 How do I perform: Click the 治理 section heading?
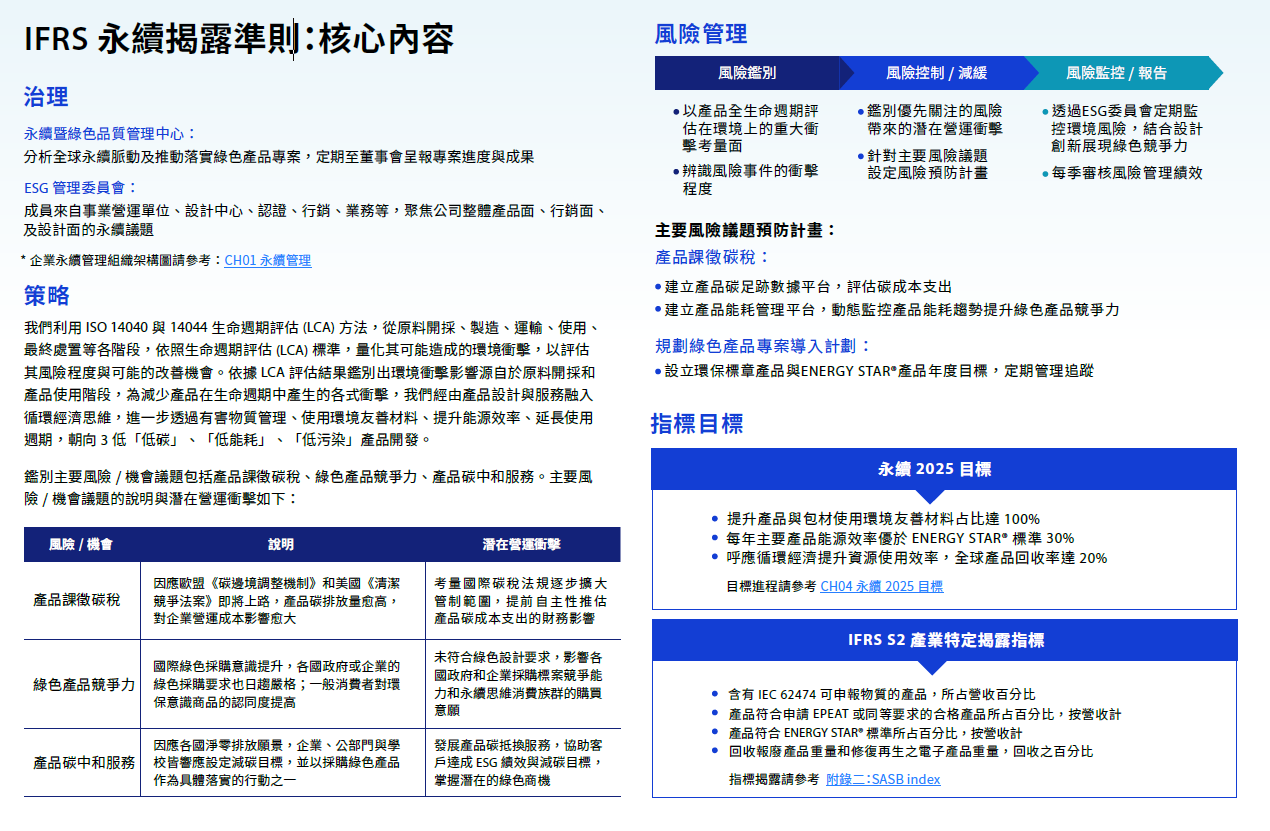pos(46,97)
